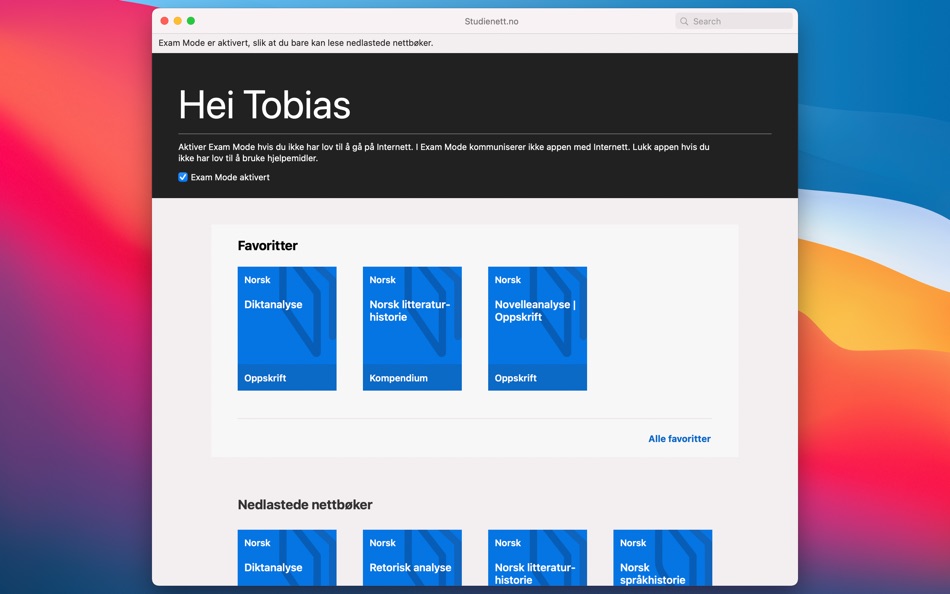Close the window with red button
The image size is (950, 594).
click(x=164, y=21)
